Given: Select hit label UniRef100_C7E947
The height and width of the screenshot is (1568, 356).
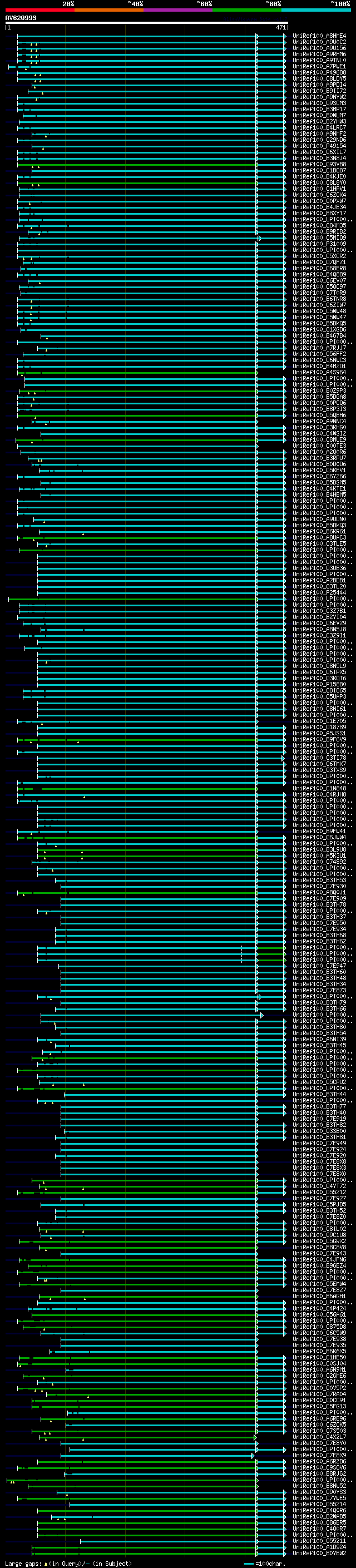Looking at the screenshot, I should (319, 966).
